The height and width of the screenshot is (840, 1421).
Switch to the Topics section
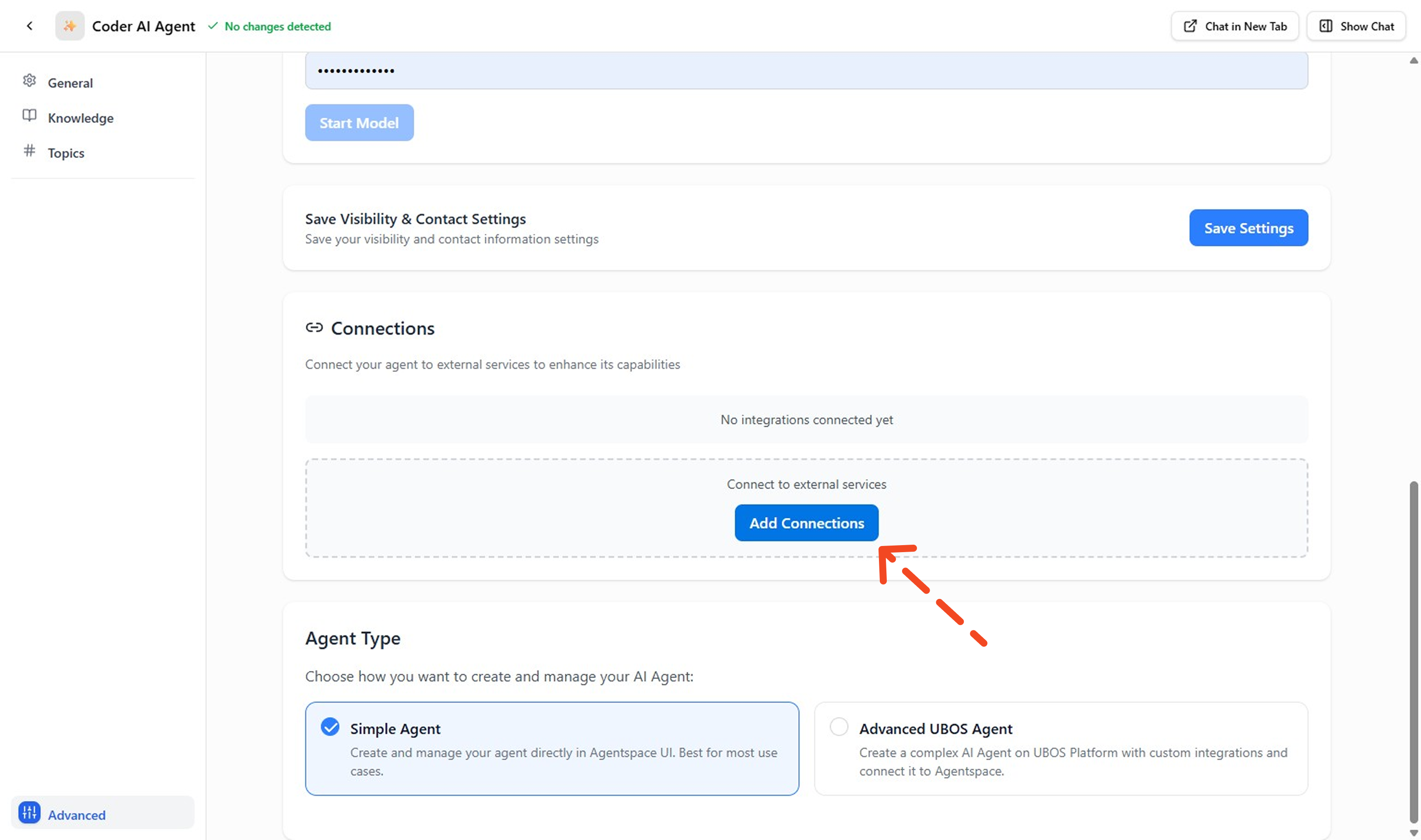tap(66, 152)
